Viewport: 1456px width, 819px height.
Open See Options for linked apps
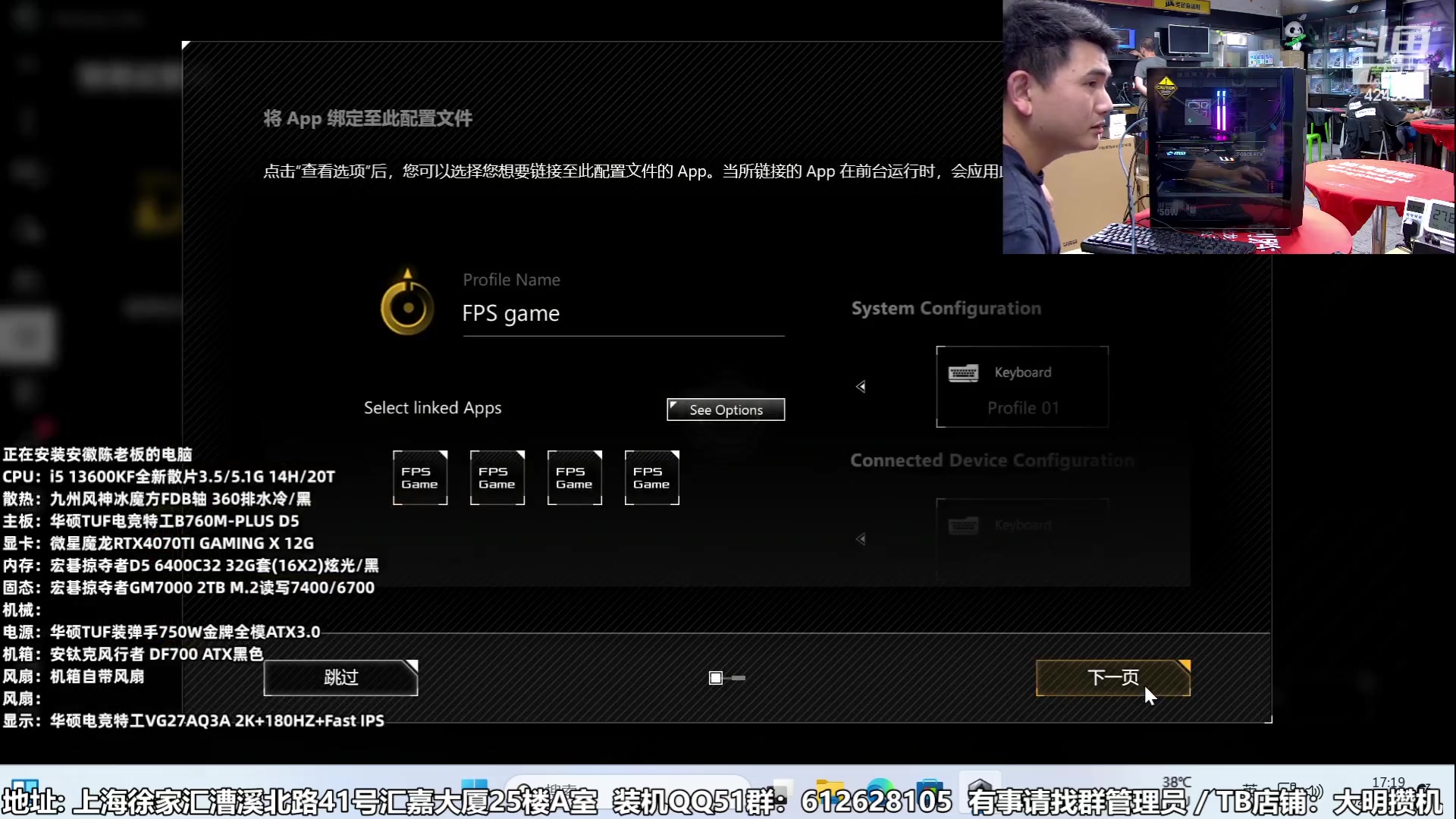pos(726,409)
